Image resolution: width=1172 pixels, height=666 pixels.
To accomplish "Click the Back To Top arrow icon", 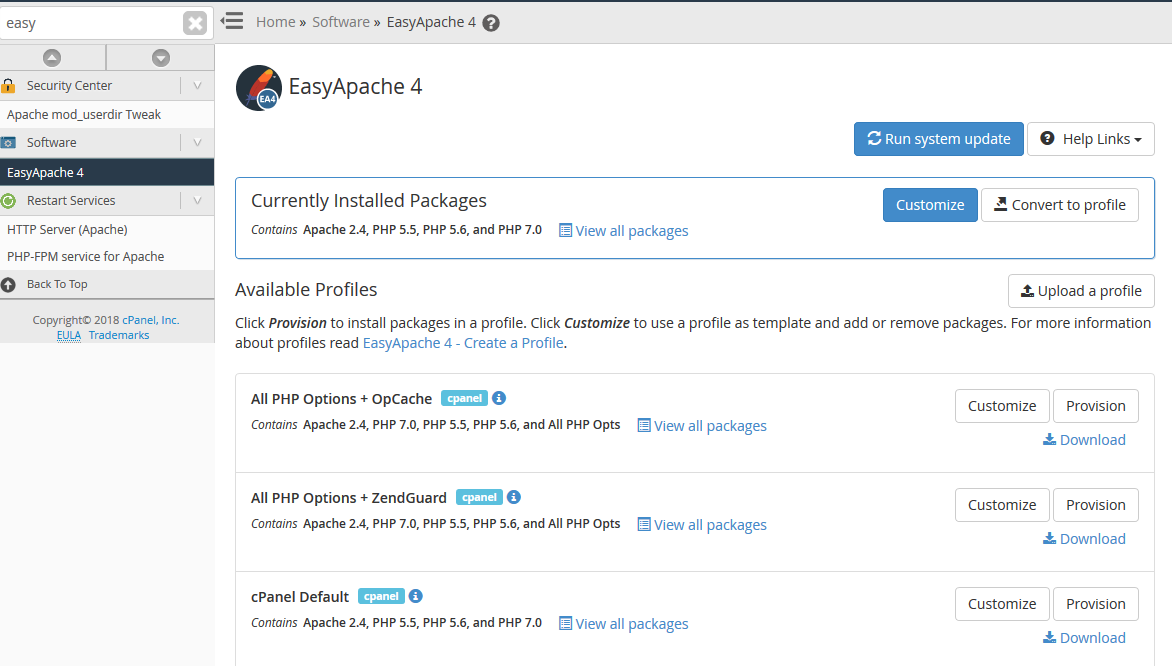I will click(x=8, y=284).
